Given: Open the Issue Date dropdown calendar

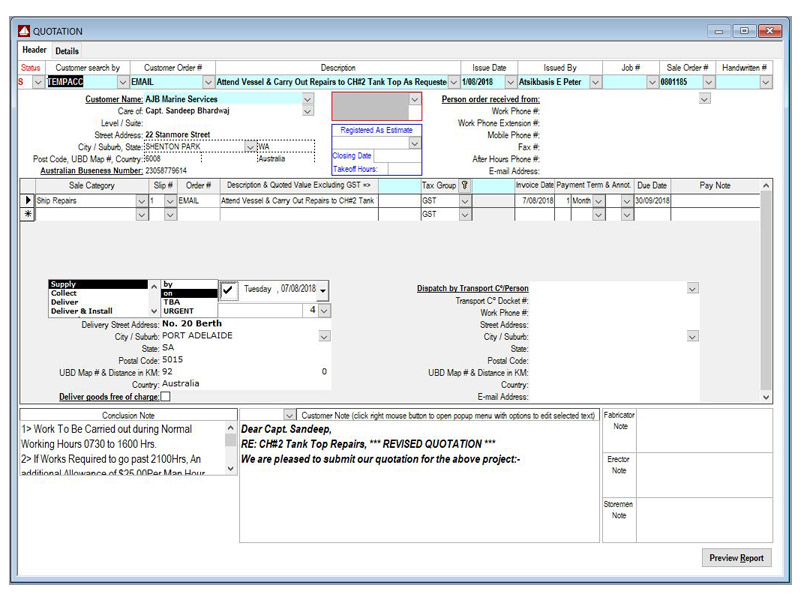Looking at the screenshot, I should click(510, 82).
